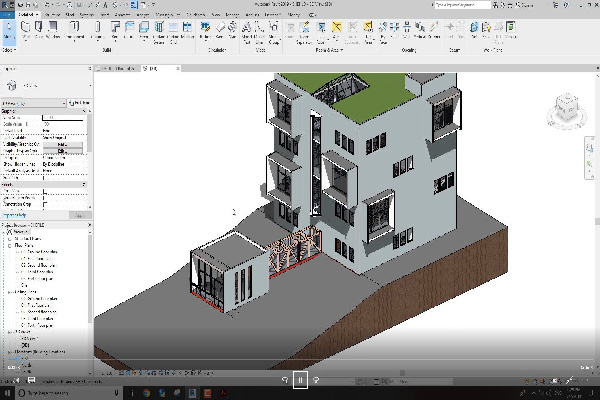
Task: Select the Column tool
Action: click(97, 30)
